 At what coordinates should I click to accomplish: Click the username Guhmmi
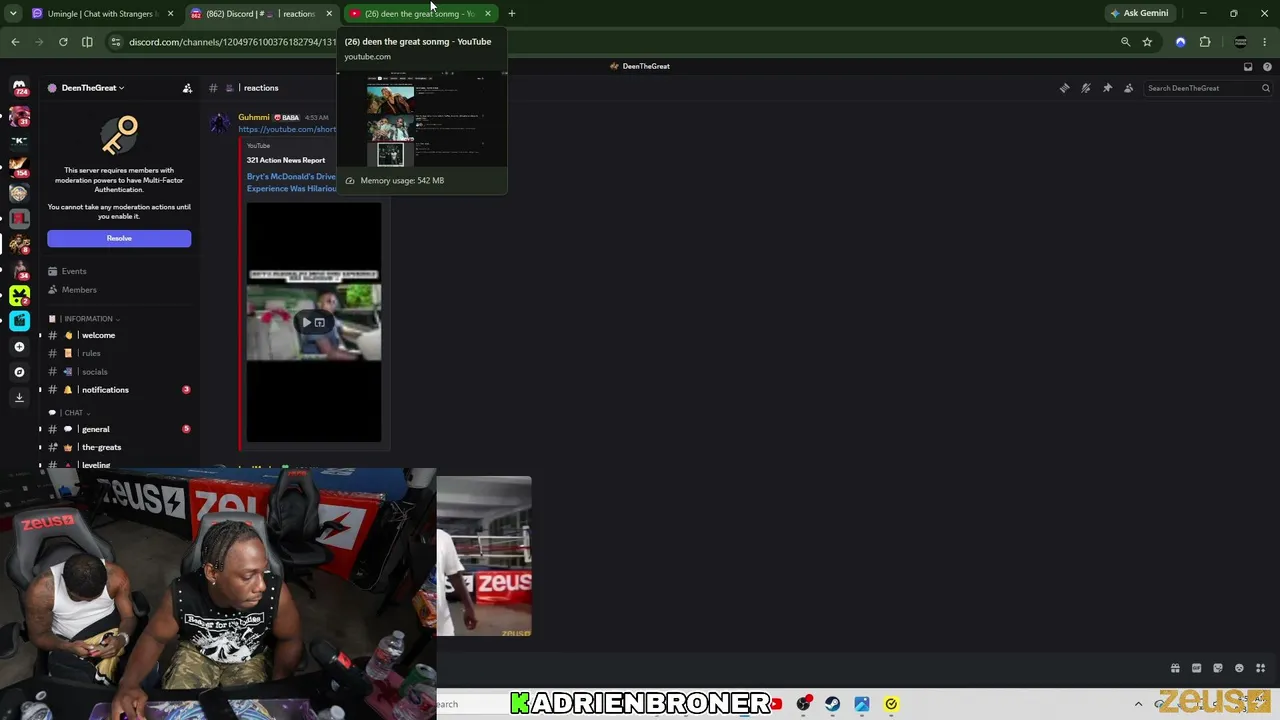(254, 117)
